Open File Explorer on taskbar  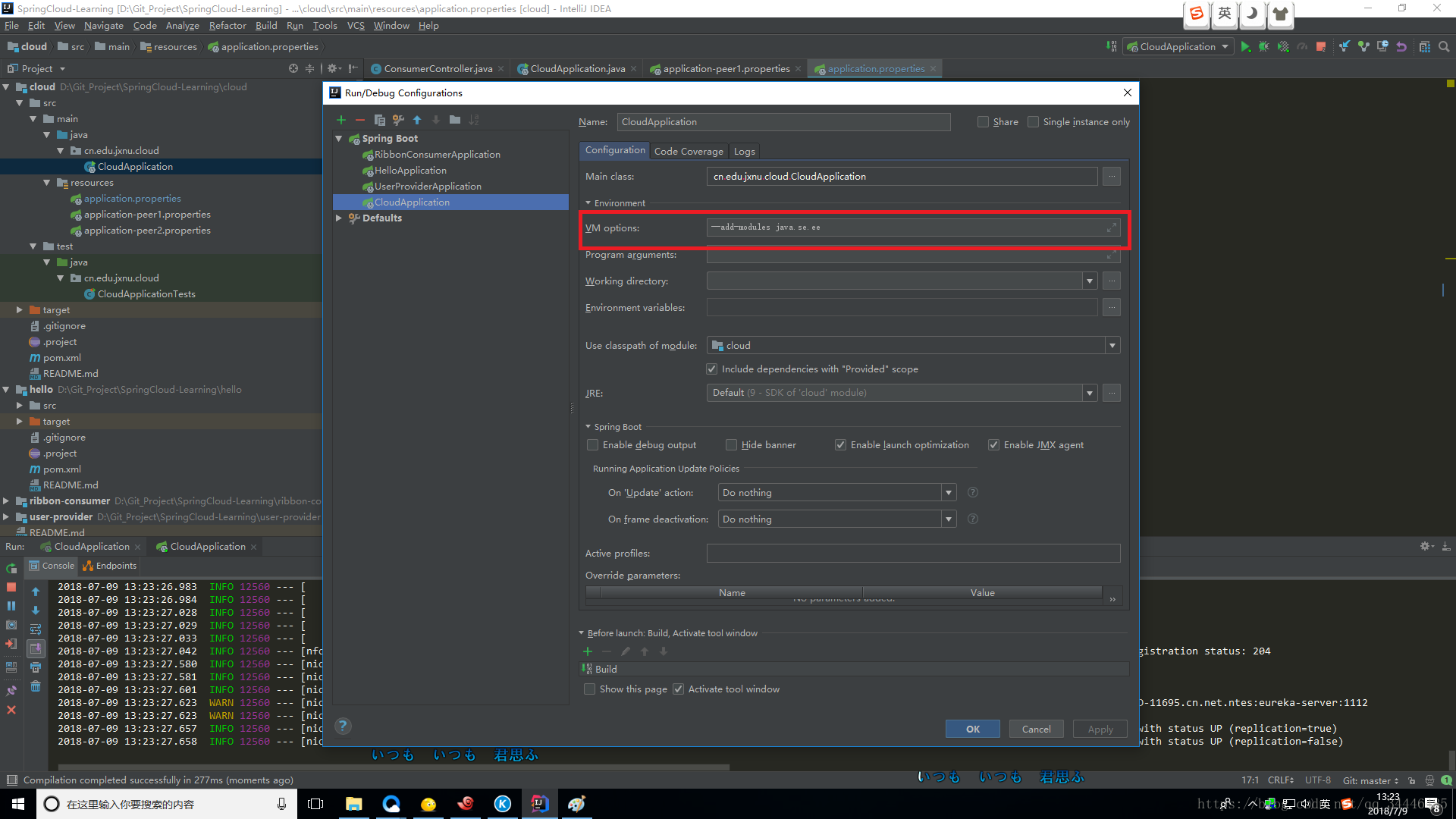click(354, 804)
